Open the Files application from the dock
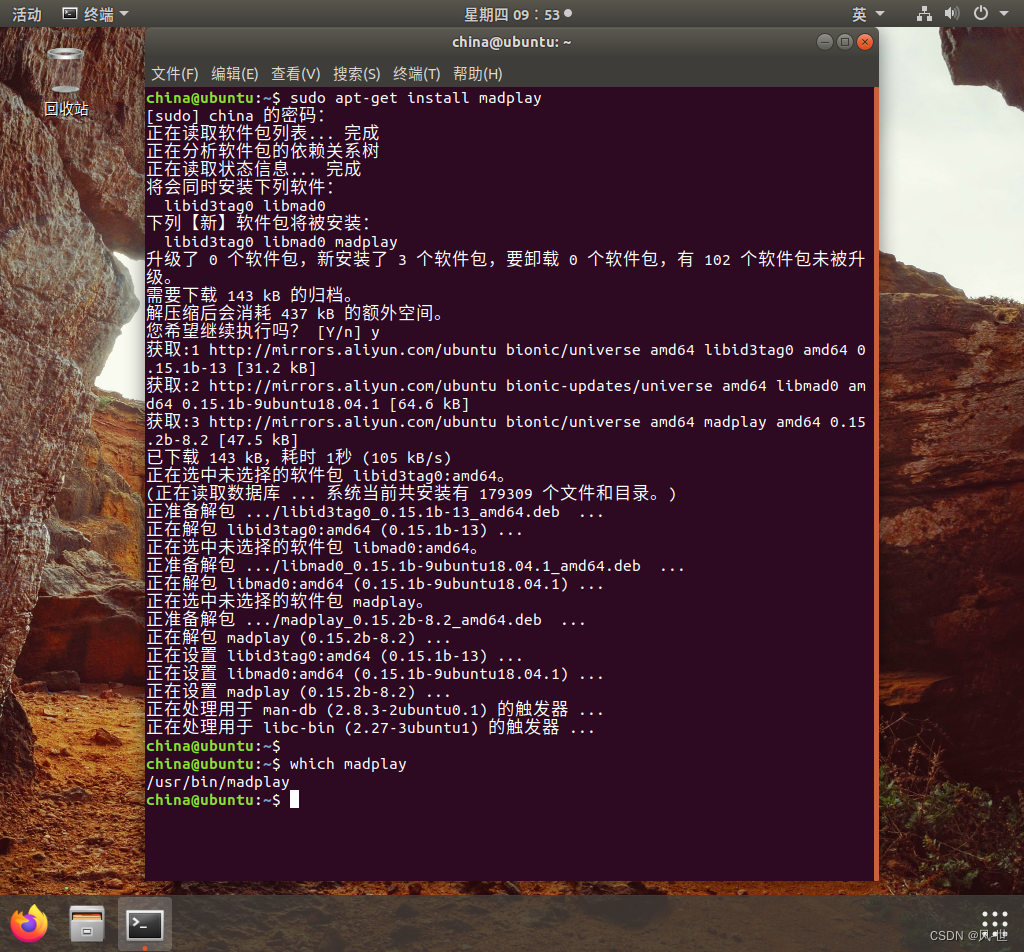1024x952 pixels. [x=86, y=922]
